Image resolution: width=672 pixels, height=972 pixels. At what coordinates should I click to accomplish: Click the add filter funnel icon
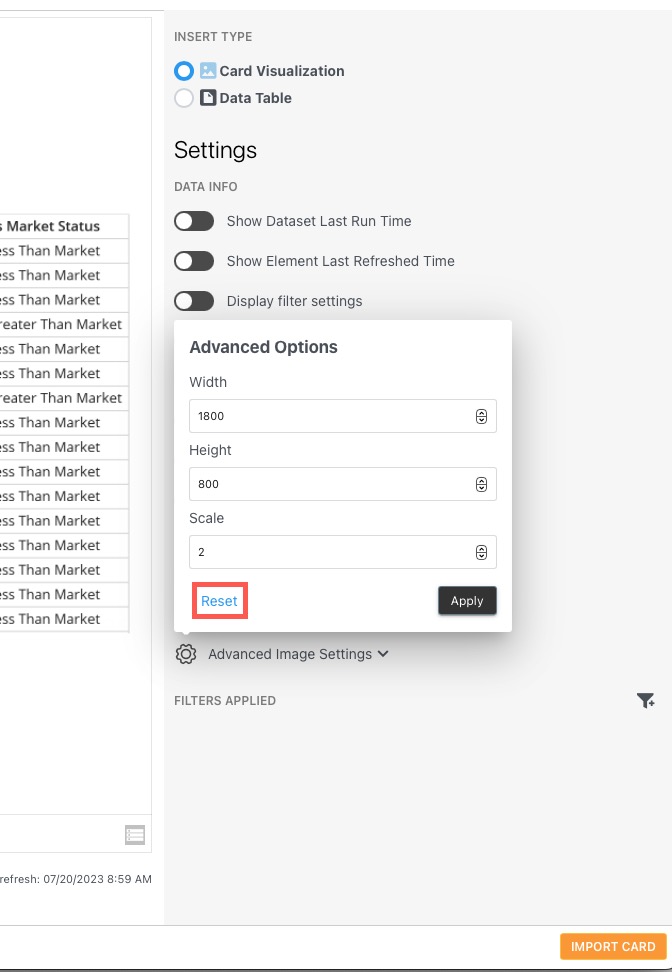[647, 701]
